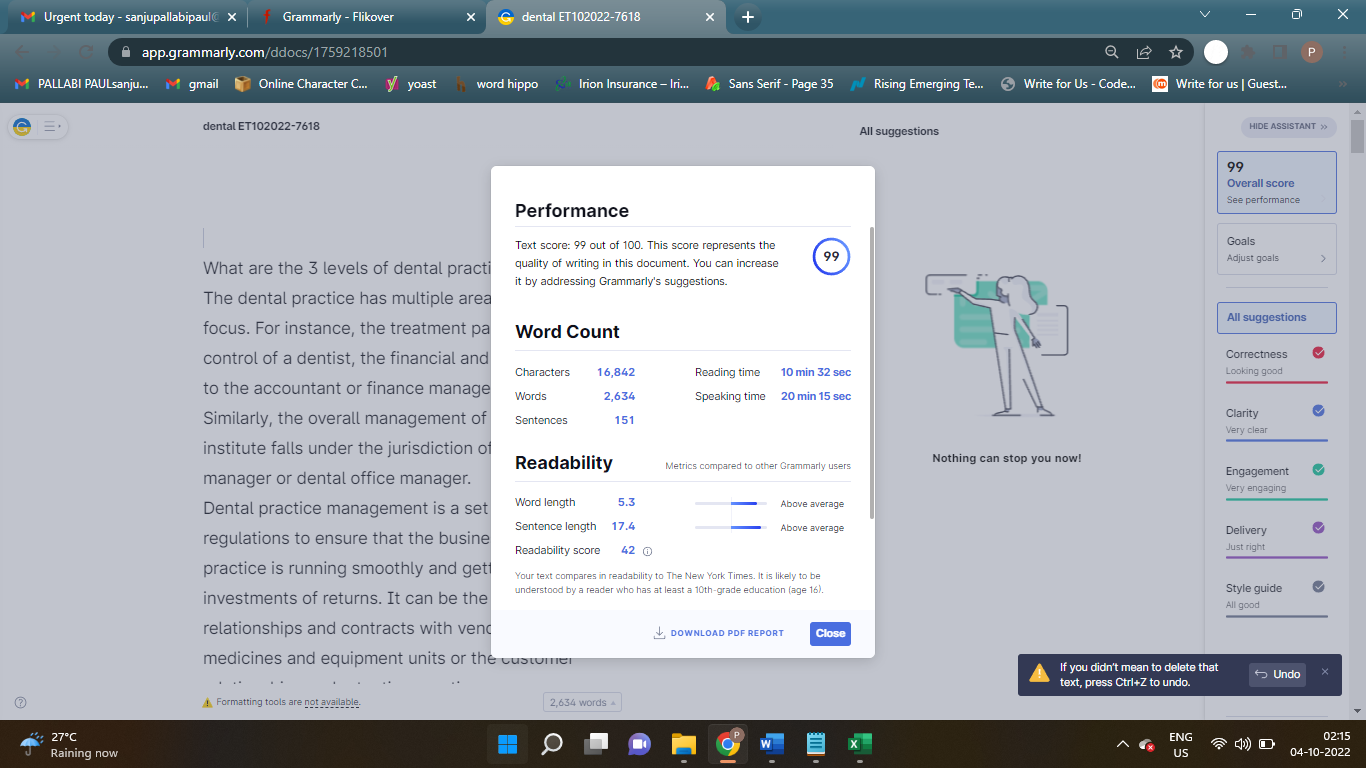Open the Engagement suggestions category
Viewport: 1366px width, 768px height.
click(1276, 479)
